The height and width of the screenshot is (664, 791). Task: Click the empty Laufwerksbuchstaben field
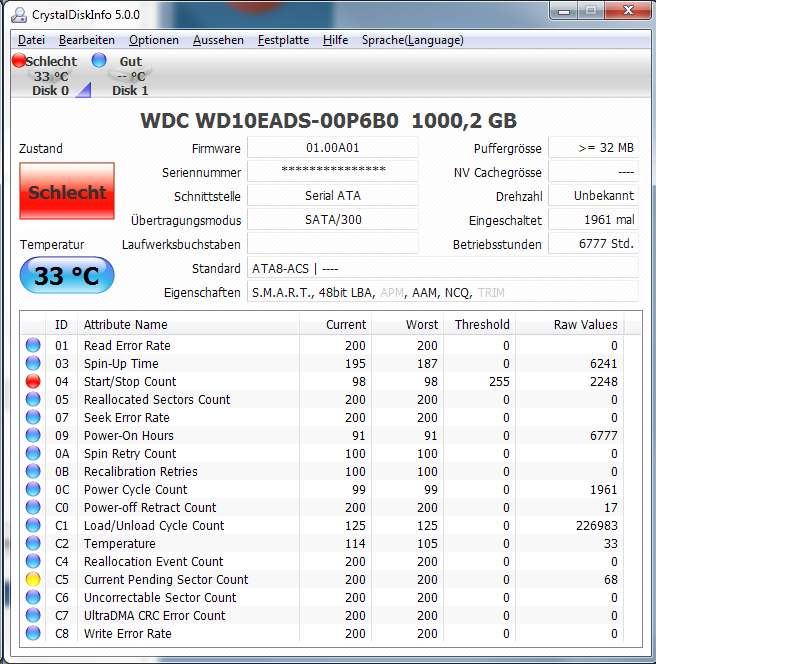click(x=332, y=244)
